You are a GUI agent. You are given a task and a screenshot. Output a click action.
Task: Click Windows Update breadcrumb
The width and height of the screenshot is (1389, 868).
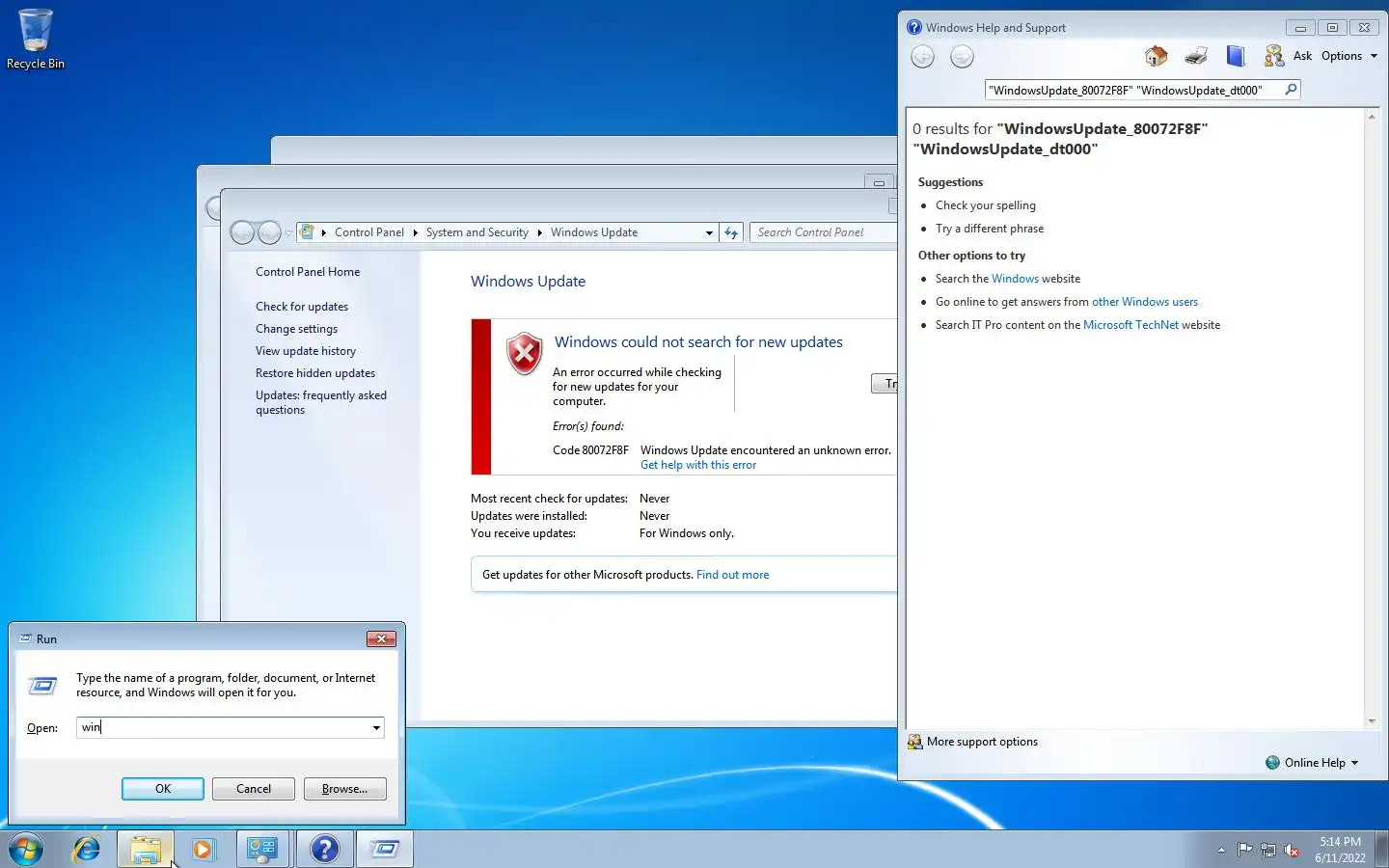594,232
